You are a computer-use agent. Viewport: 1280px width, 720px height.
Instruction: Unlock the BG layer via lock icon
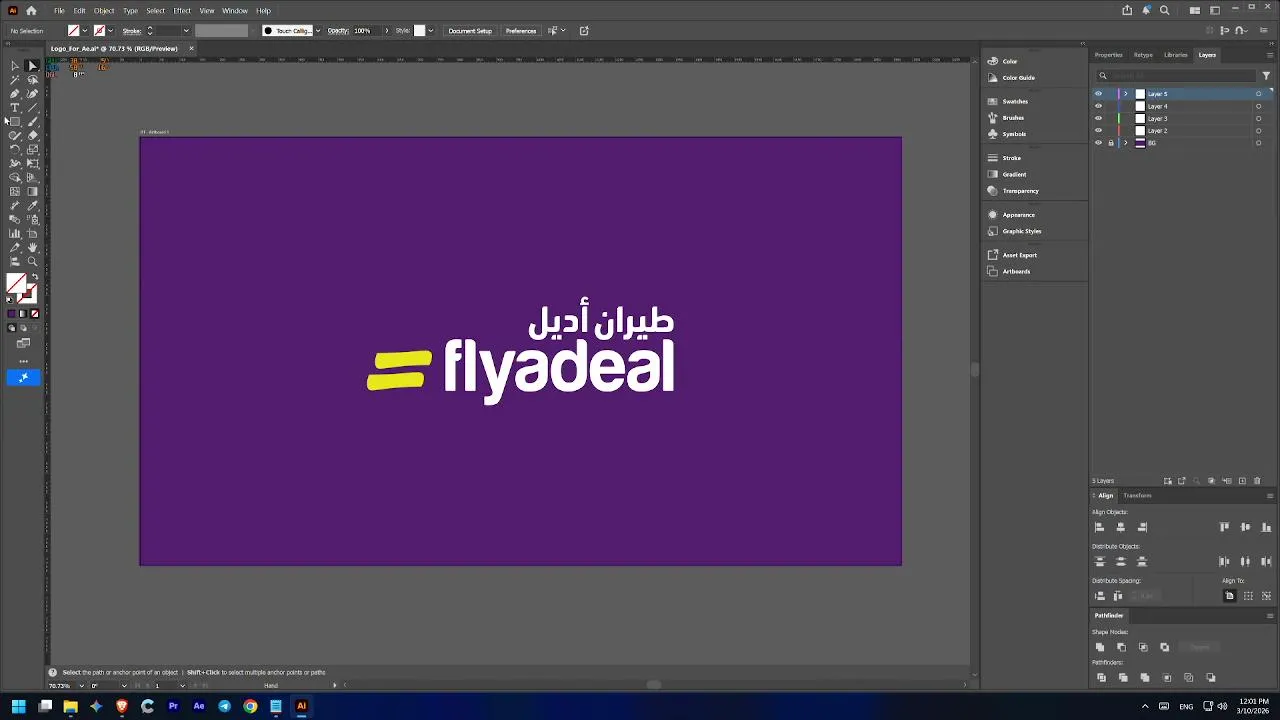point(1110,143)
